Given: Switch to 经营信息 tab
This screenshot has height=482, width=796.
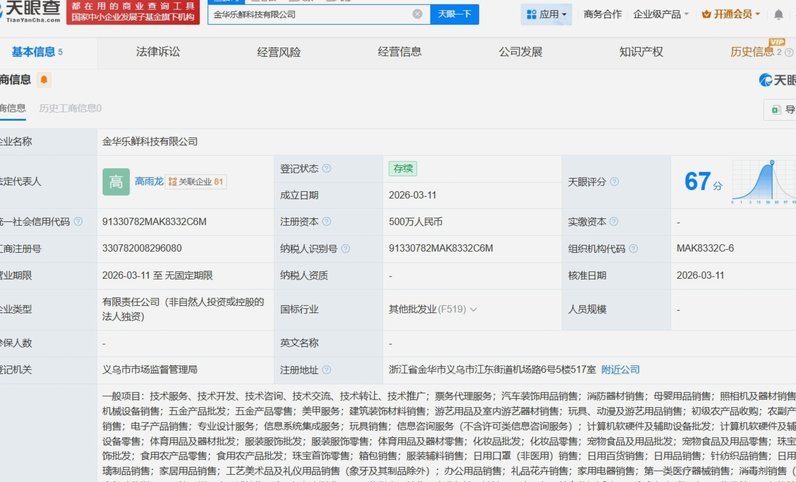Looking at the screenshot, I should 400,52.
